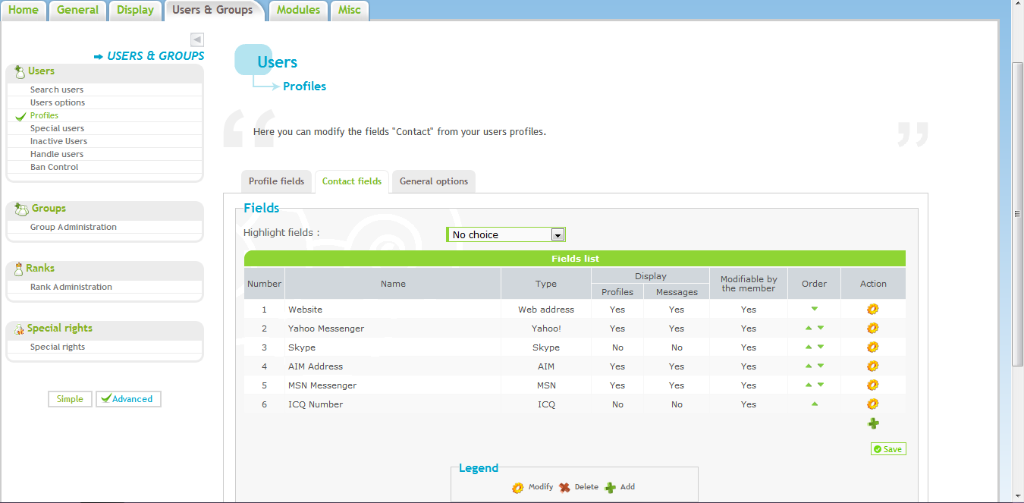Select the Contact fields tab

point(352,182)
